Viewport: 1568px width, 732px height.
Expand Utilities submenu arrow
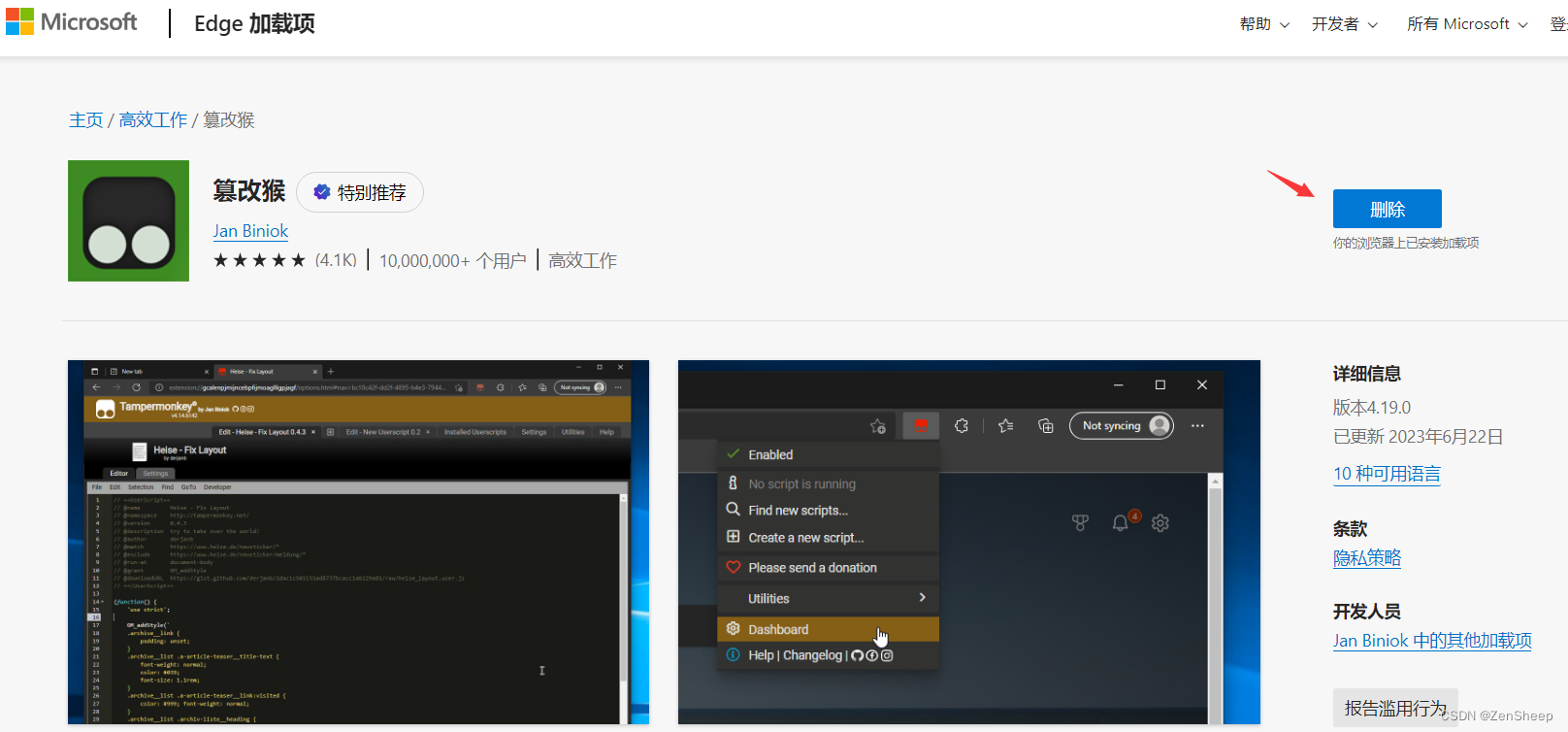tap(922, 598)
